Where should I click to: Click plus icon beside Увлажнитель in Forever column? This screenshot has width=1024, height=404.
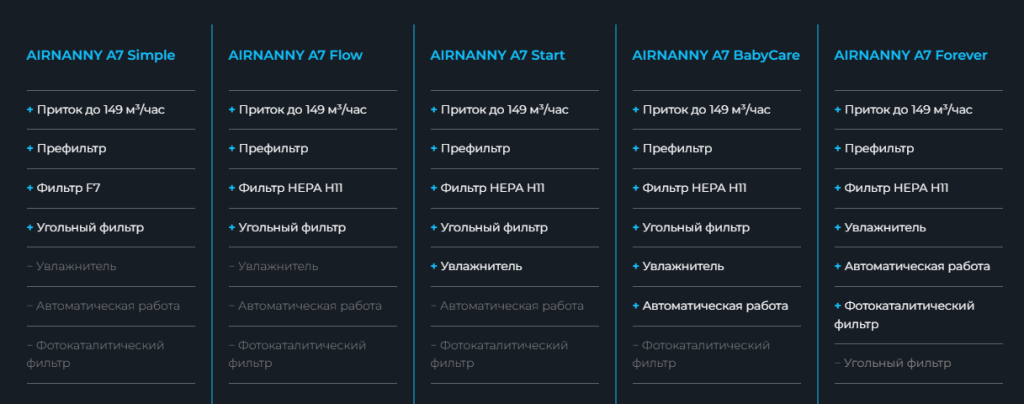pos(838,227)
